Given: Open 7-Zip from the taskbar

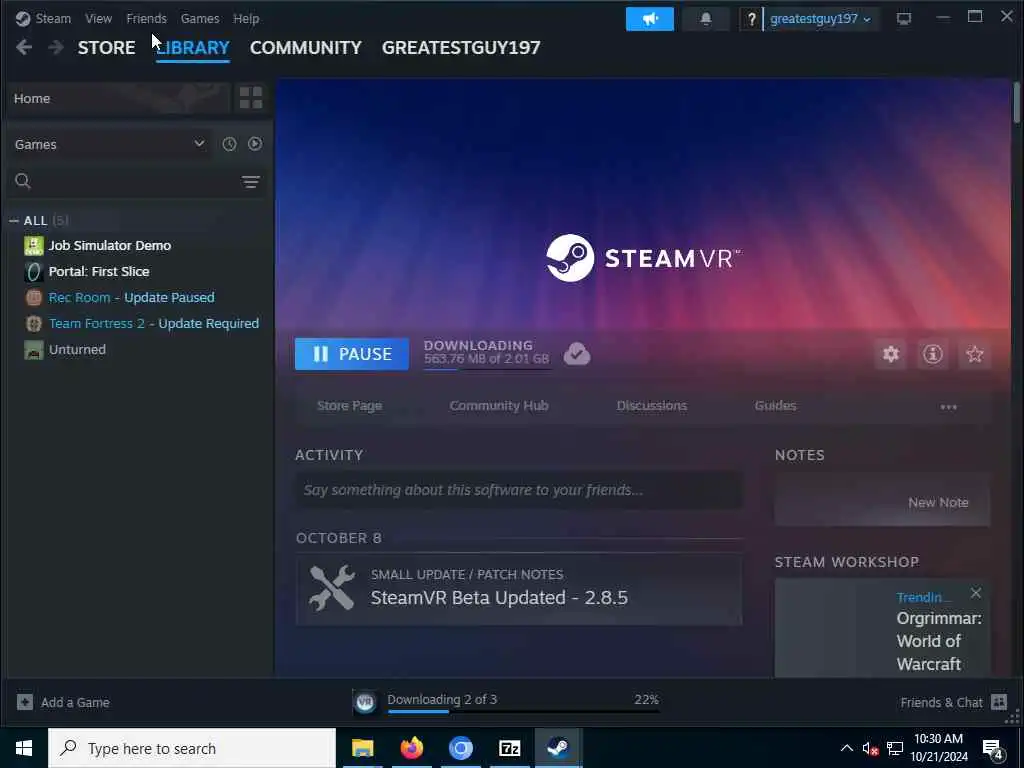Looking at the screenshot, I should coord(509,748).
